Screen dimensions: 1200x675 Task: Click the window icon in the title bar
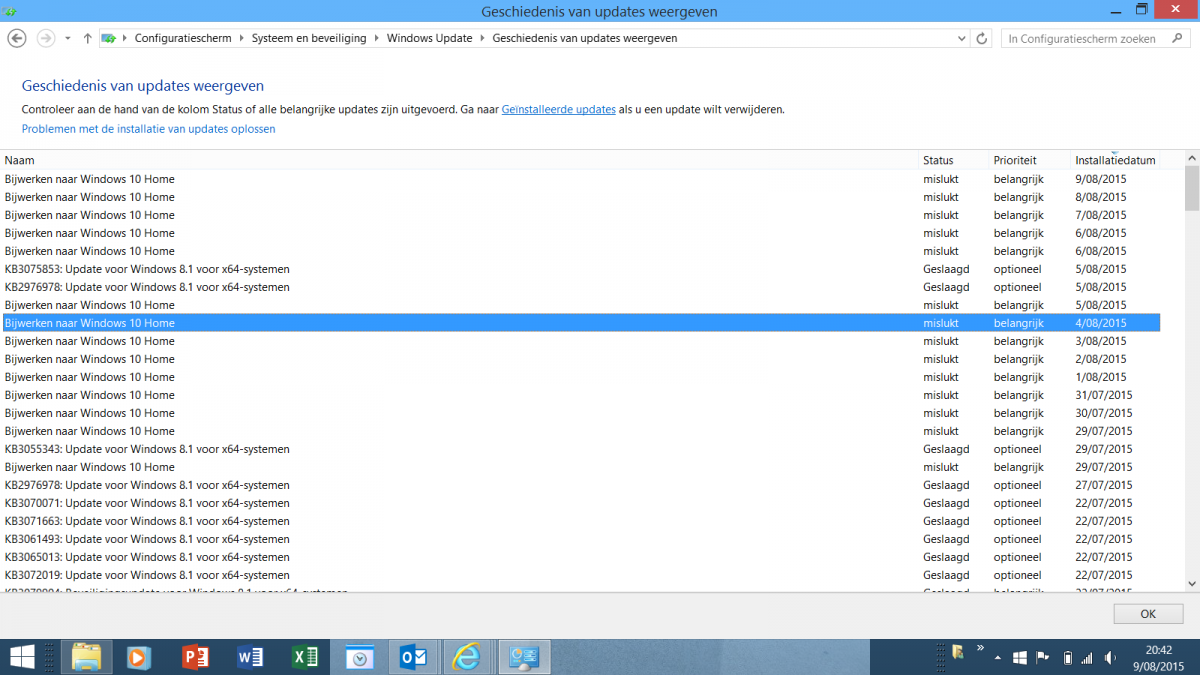click(x=8, y=11)
